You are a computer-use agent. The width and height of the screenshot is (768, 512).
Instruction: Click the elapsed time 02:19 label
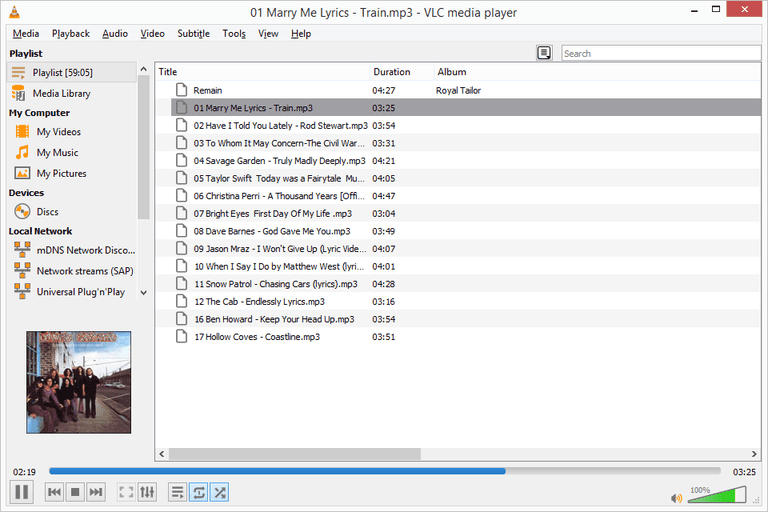[x=24, y=472]
